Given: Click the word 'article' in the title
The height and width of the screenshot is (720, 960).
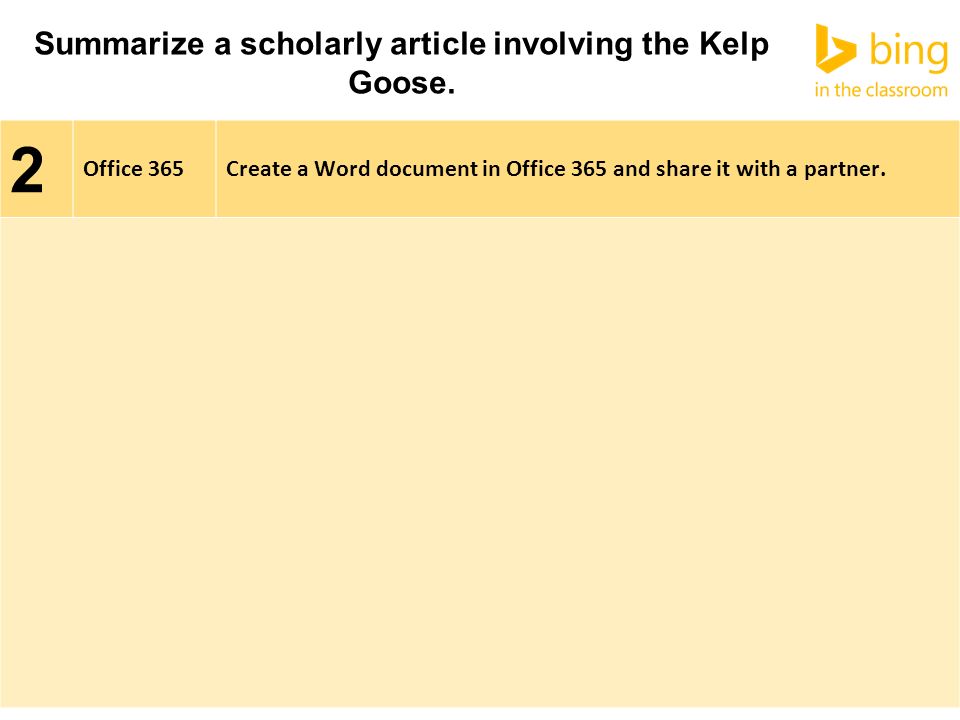Looking at the screenshot, I should click(x=438, y=44).
